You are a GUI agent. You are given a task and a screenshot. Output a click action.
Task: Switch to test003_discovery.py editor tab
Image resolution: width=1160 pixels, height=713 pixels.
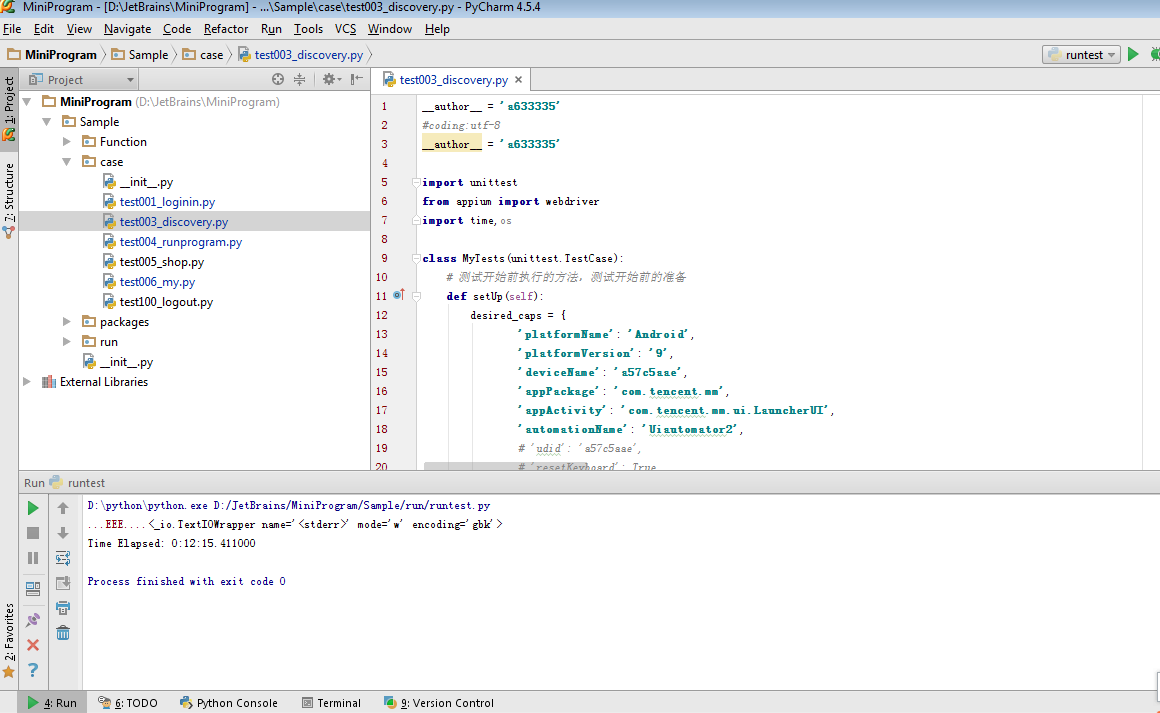coord(453,79)
